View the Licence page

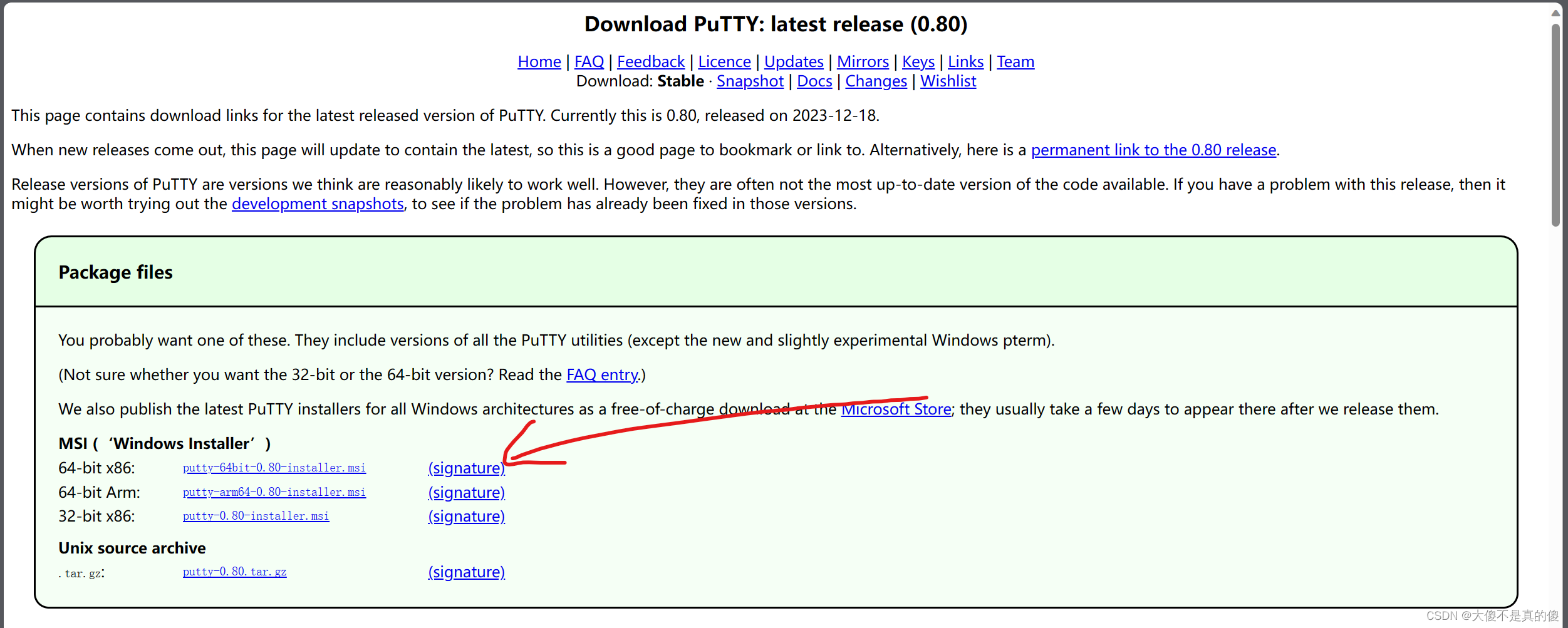724,62
